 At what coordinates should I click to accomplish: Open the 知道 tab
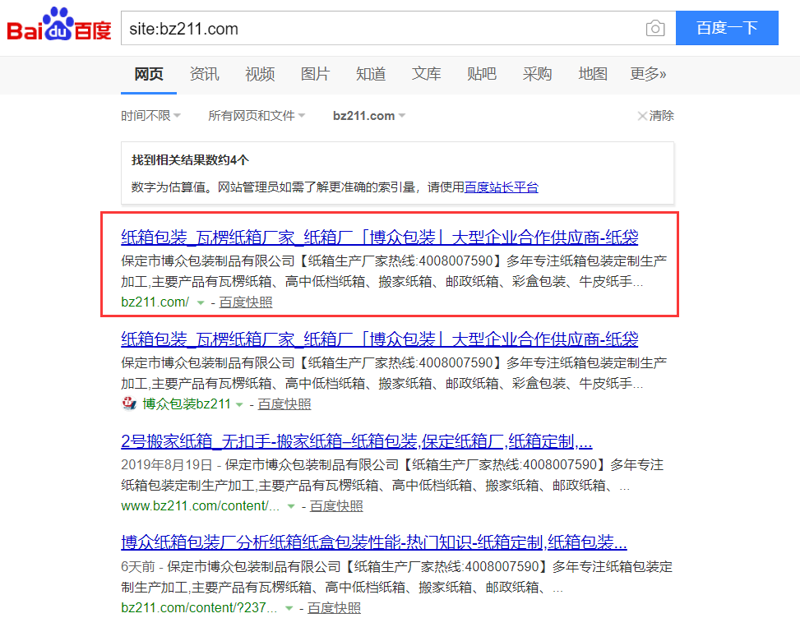[x=371, y=75]
